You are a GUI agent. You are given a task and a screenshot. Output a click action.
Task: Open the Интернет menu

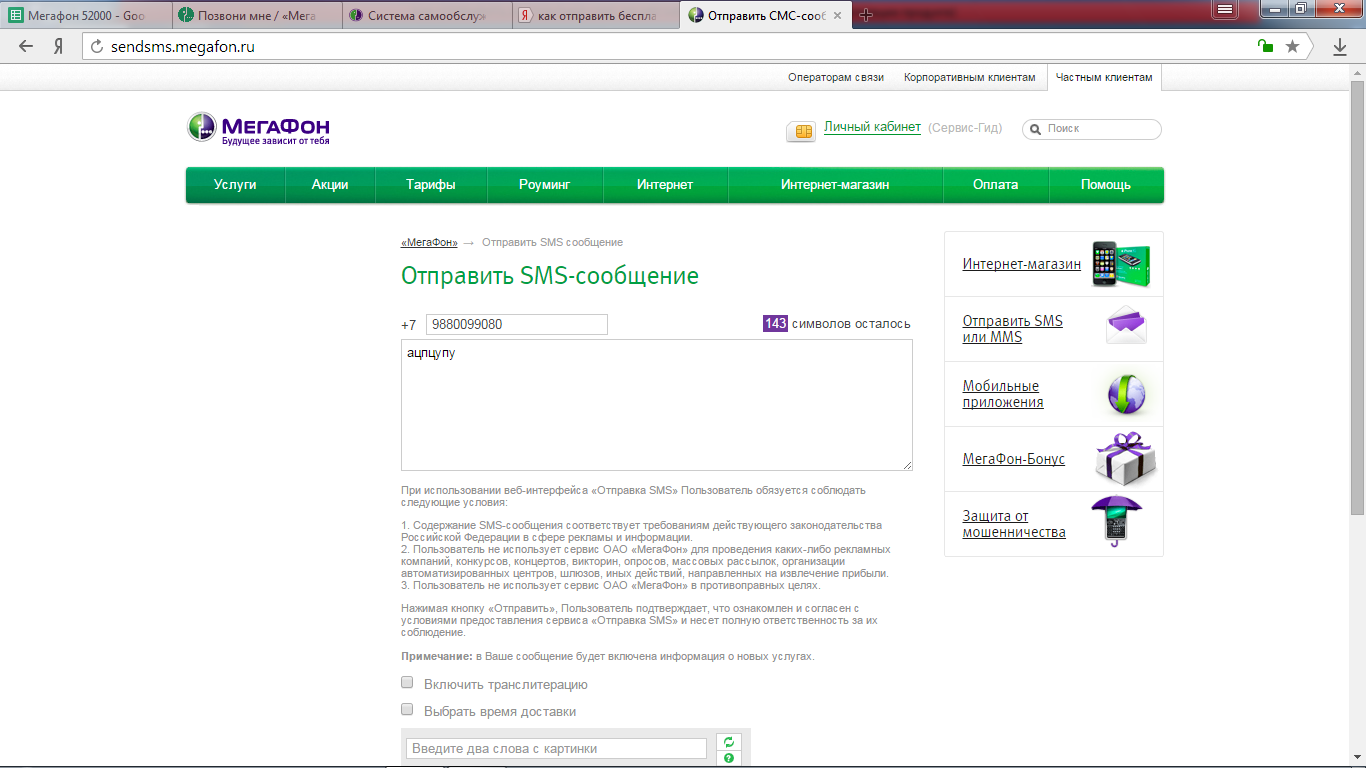click(665, 185)
